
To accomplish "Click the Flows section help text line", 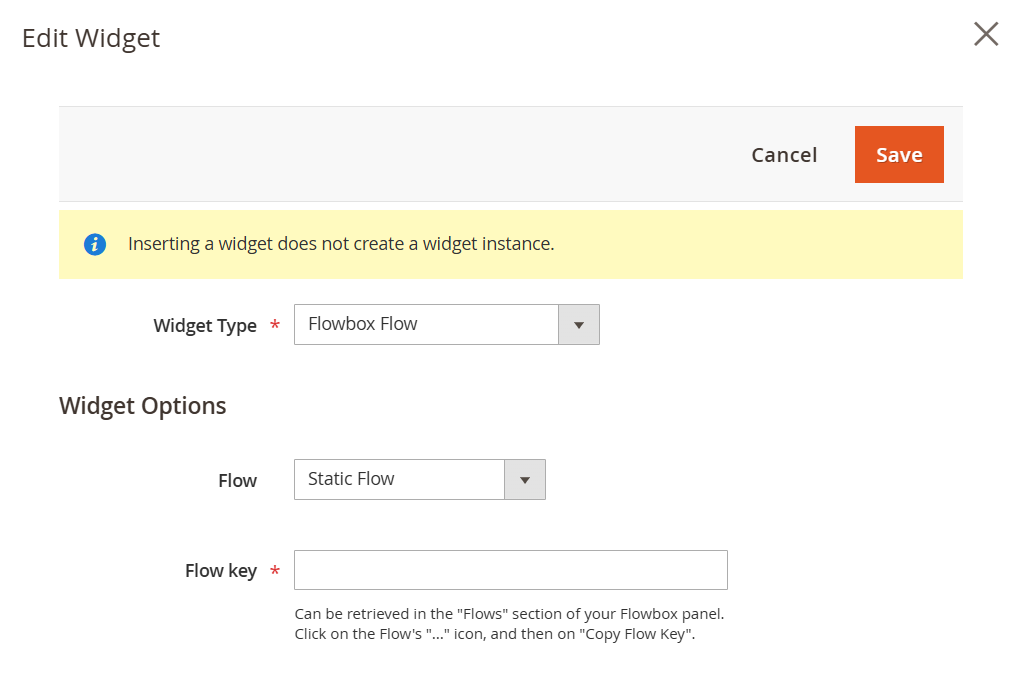I will [x=509, y=614].
